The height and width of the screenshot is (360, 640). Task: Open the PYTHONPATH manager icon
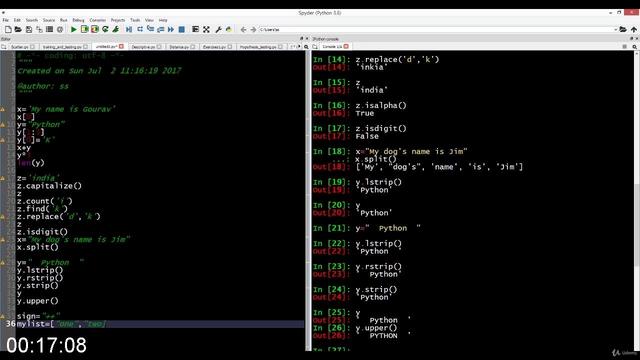[x=229, y=29]
